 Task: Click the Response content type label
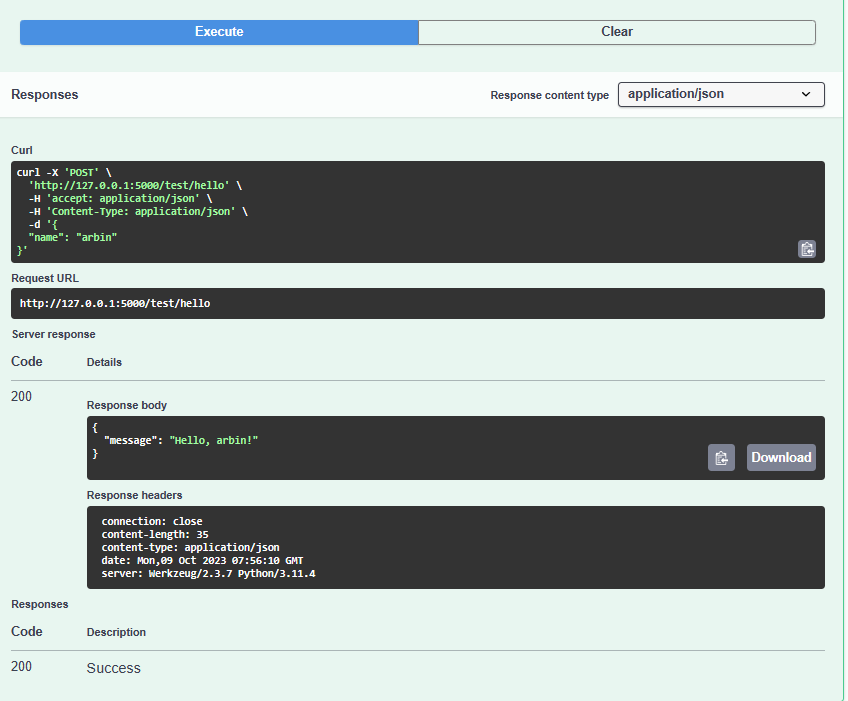click(x=549, y=95)
